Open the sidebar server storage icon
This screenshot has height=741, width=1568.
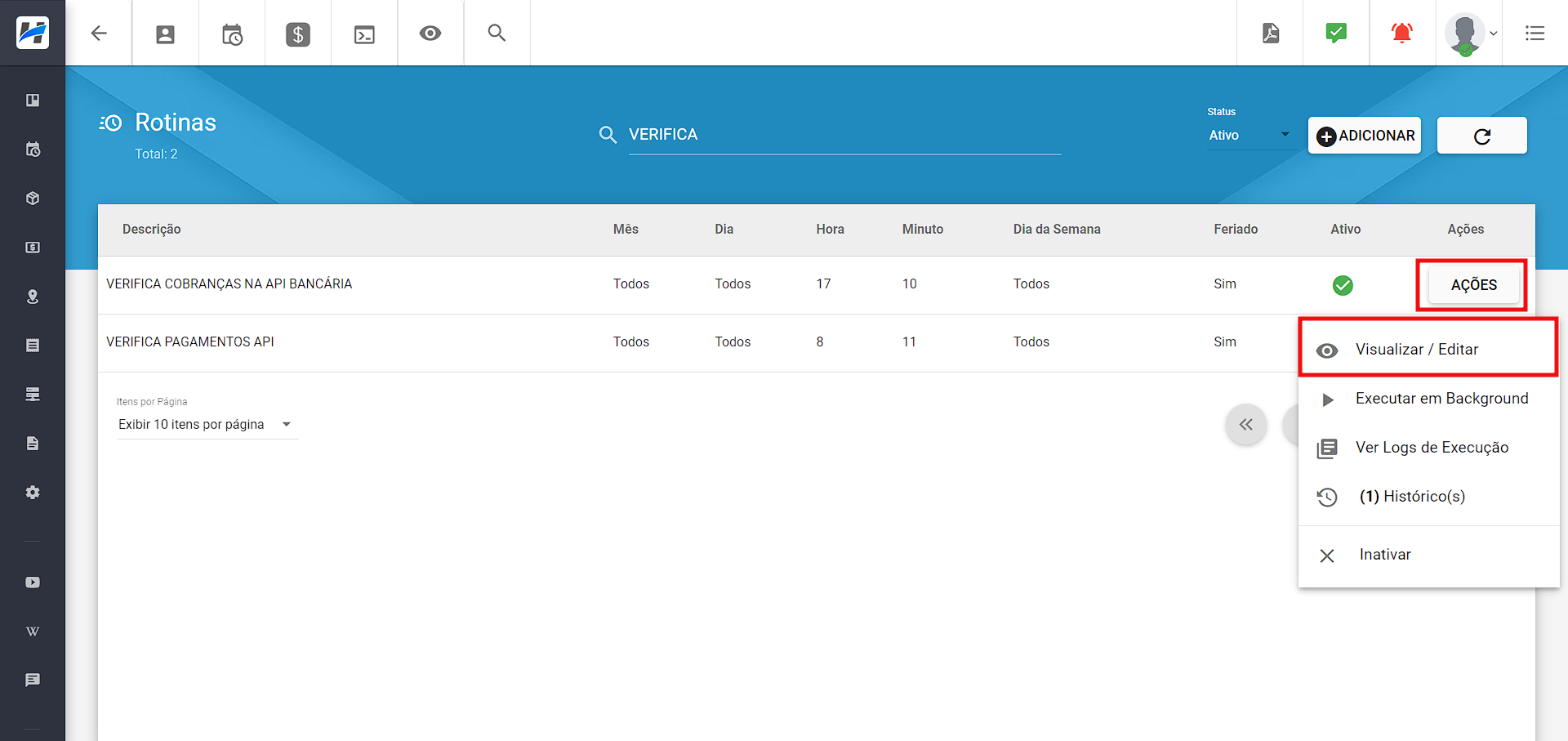point(33,395)
